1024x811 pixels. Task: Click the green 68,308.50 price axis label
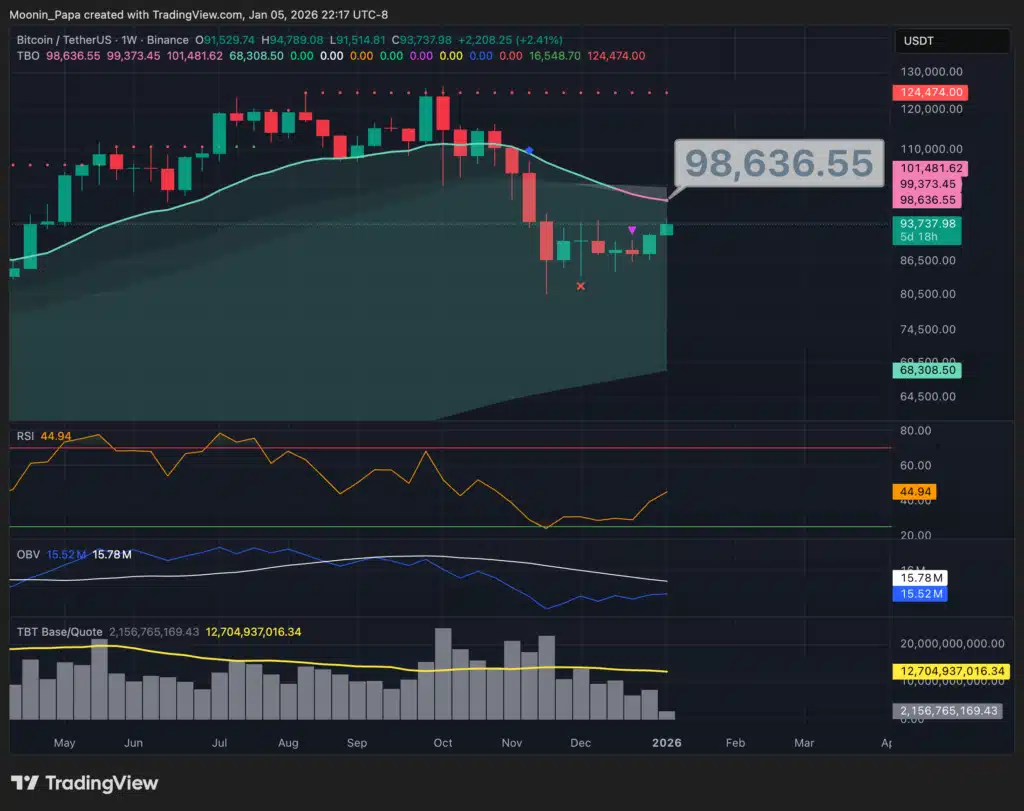click(x=927, y=370)
